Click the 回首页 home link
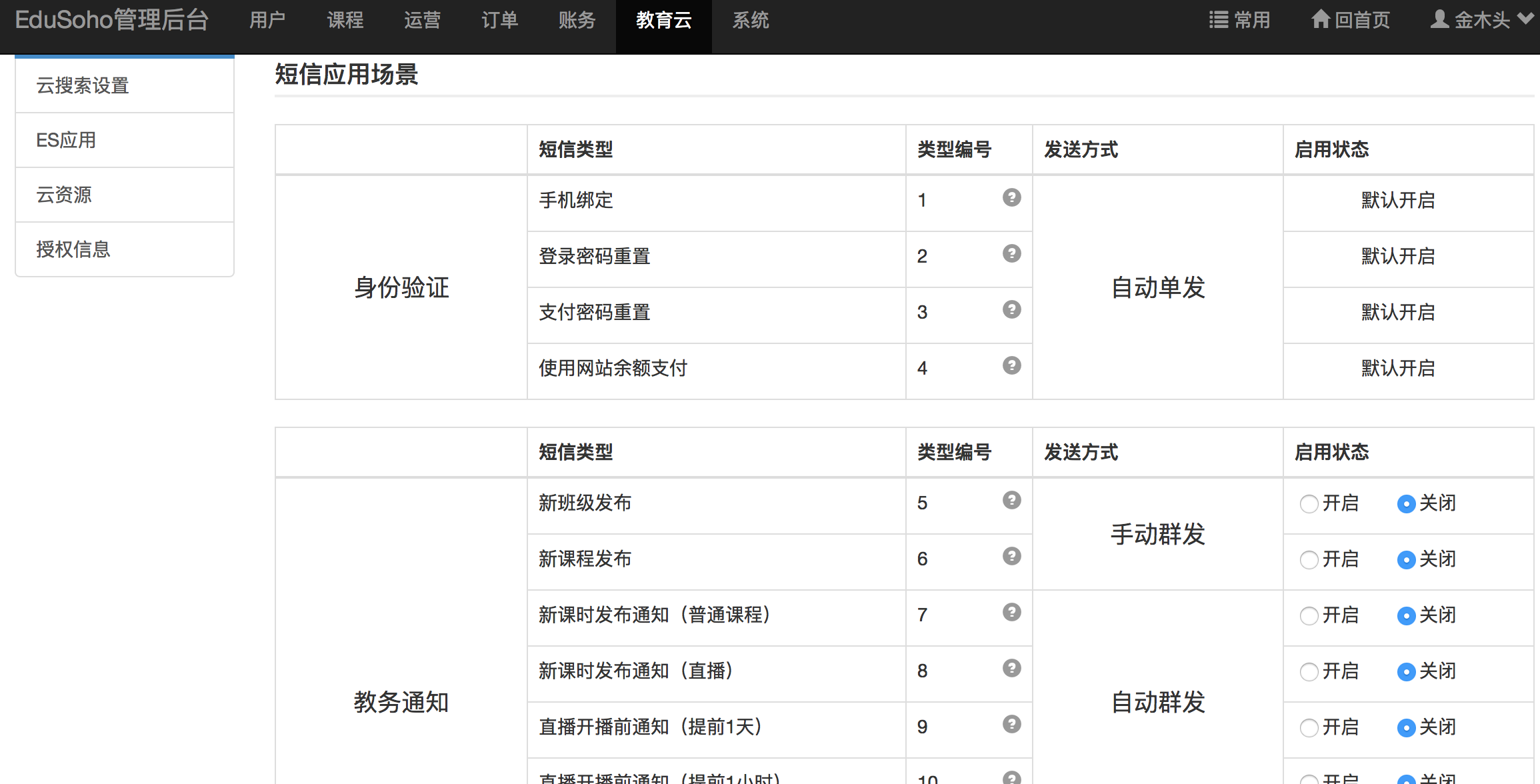The width and height of the screenshot is (1540, 784). [1351, 20]
